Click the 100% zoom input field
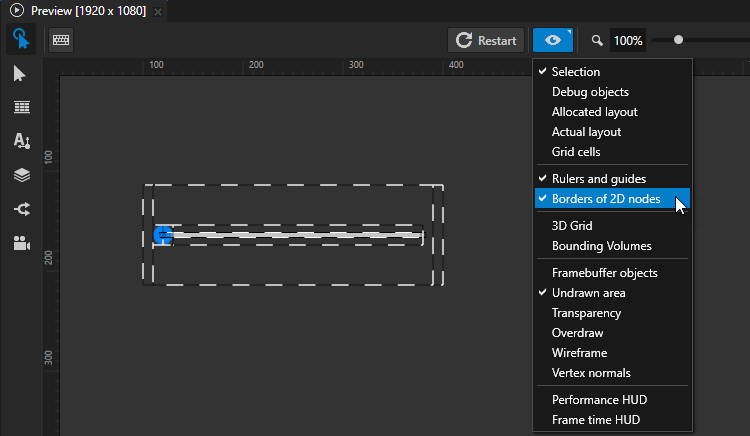 [x=628, y=41]
